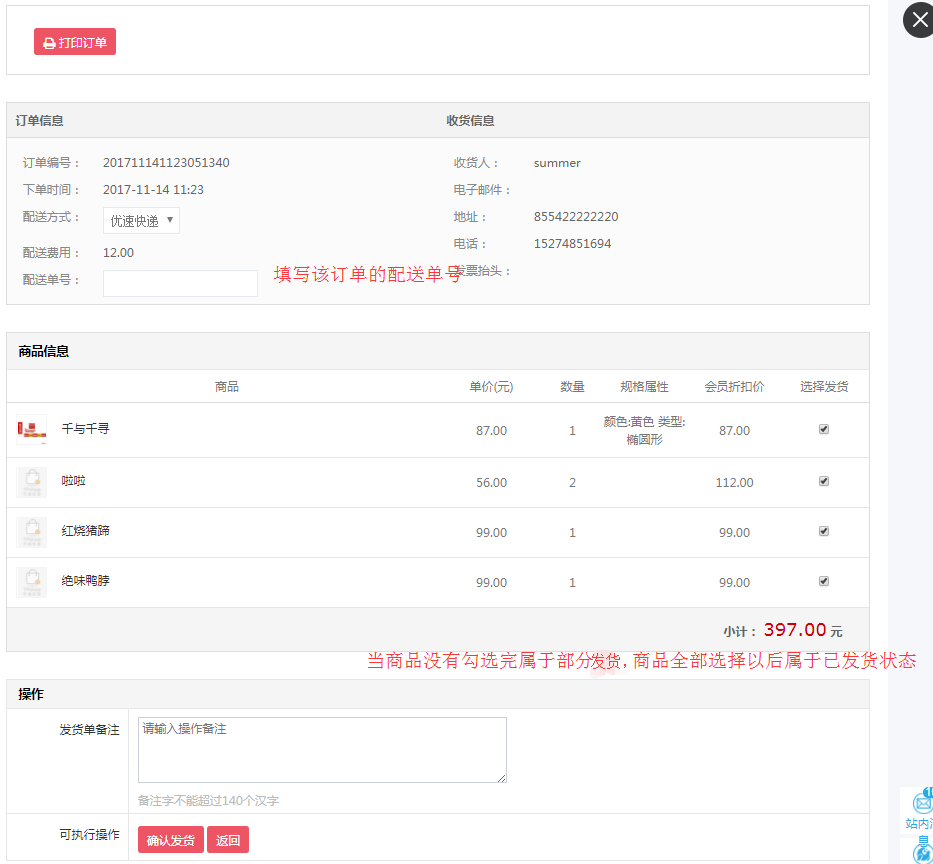Toggle shipping checkbox for 啦啦
This screenshot has width=933, height=864.
824,481
